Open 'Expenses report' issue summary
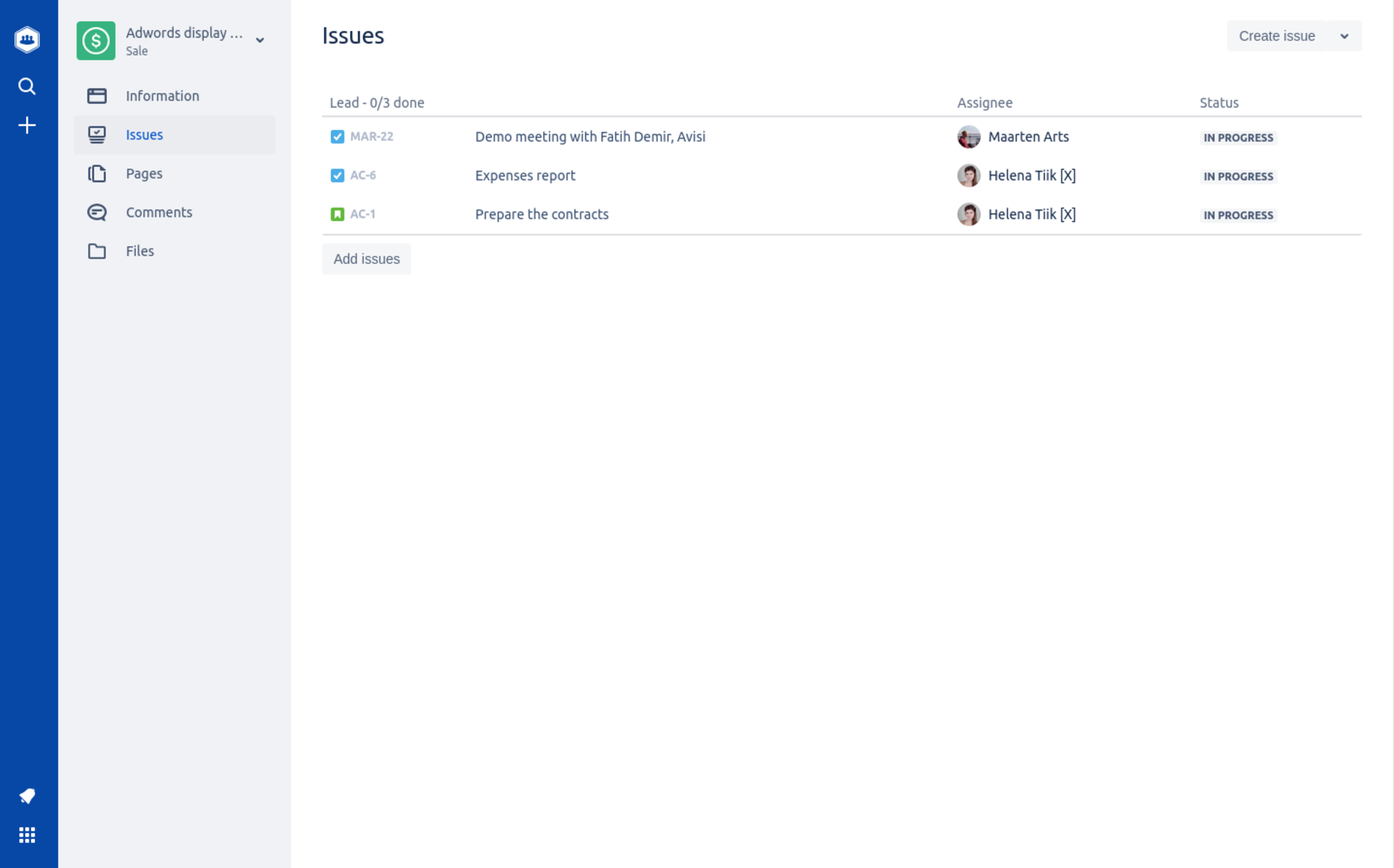Screen dimensions: 1394x868 click(x=525, y=175)
